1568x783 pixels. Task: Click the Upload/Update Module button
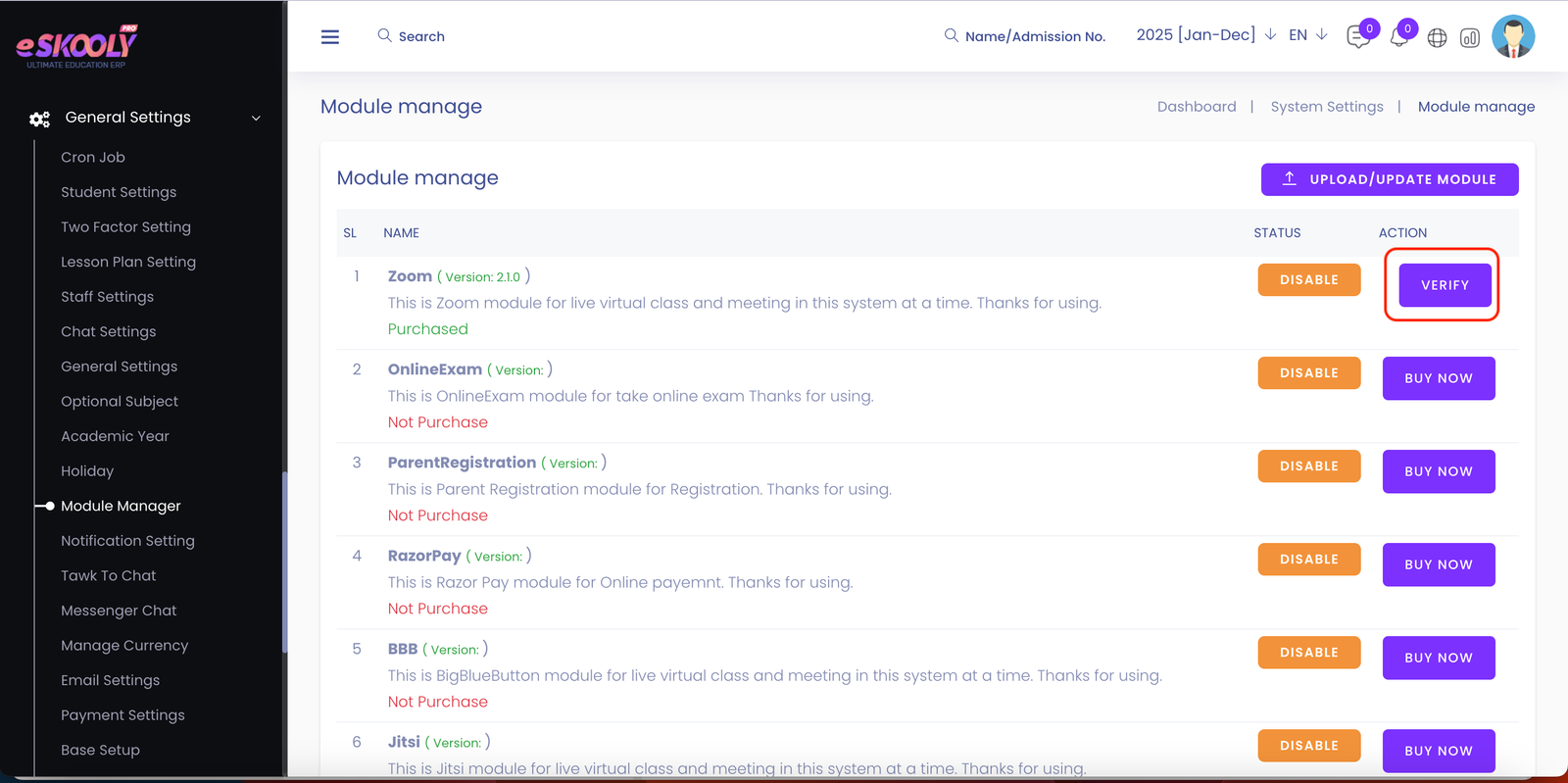click(x=1389, y=179)
